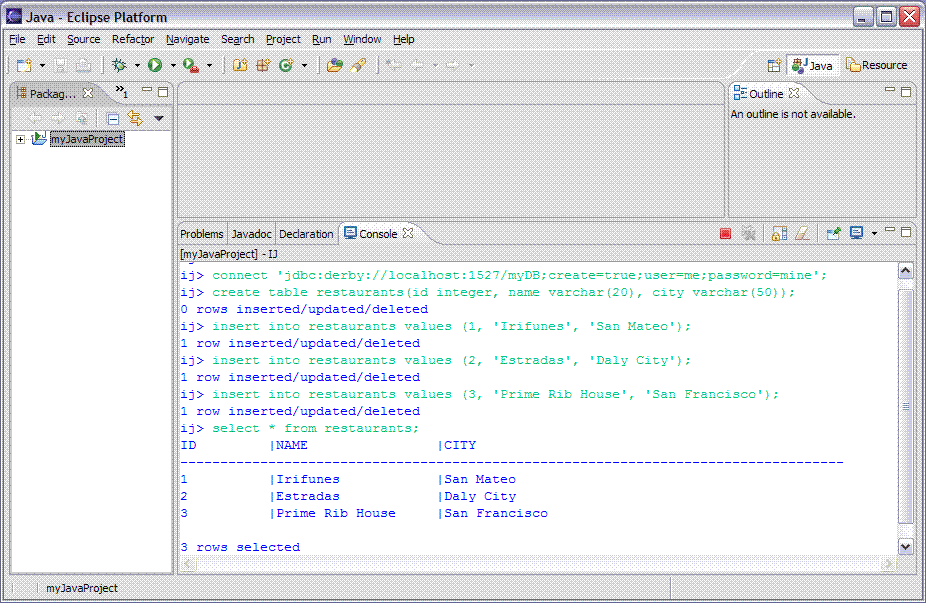Click the console vertical scrollbar down arrow
This screenshot has width=926, height=603.
[905, 547]
